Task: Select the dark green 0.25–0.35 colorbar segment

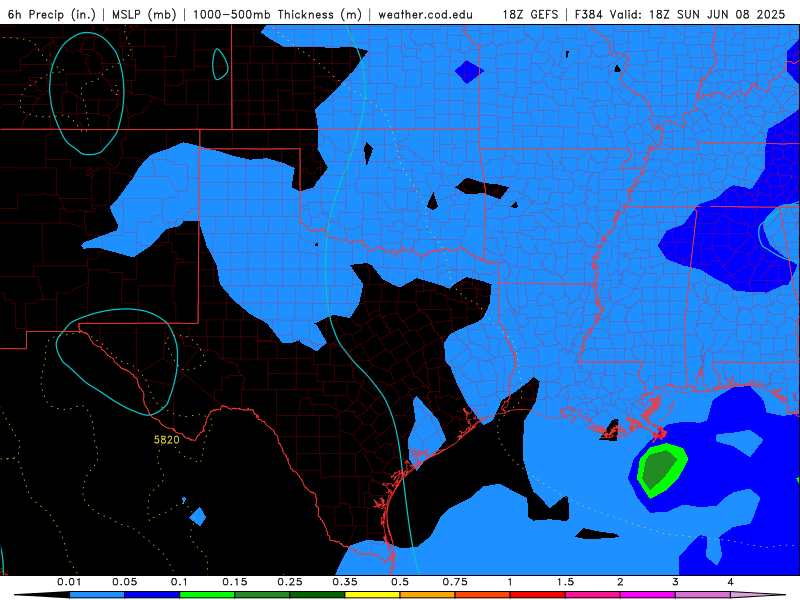Action: tap(317, 595)
